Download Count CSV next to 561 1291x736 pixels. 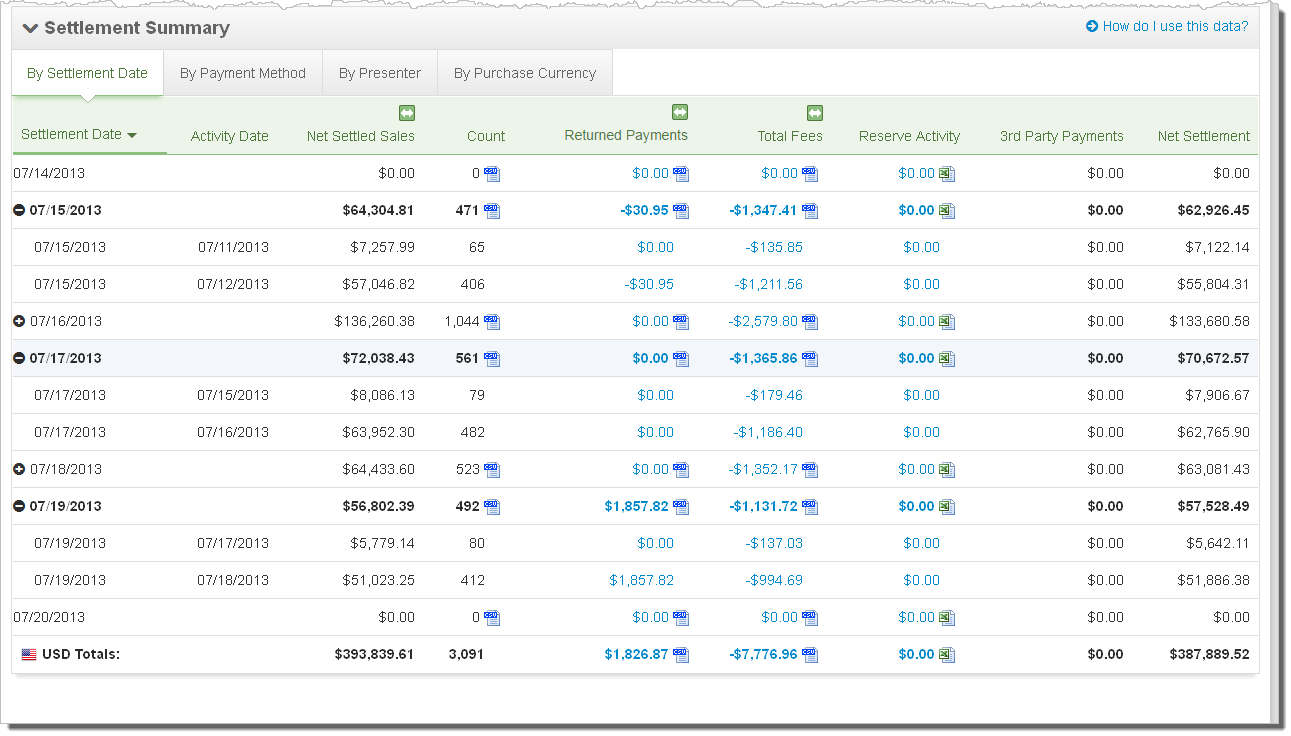coord(492,359)
